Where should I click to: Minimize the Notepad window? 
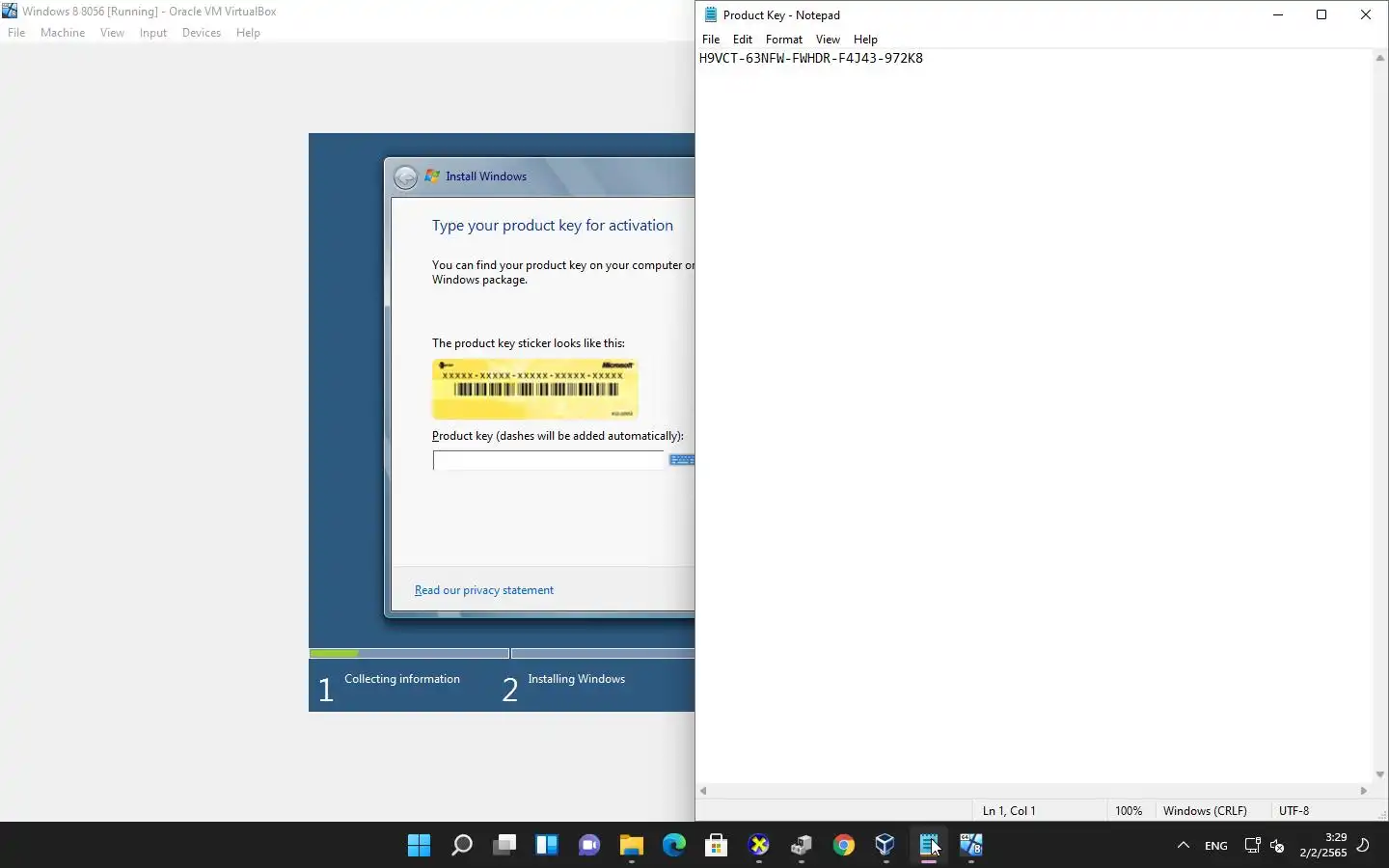point(1278,14)
